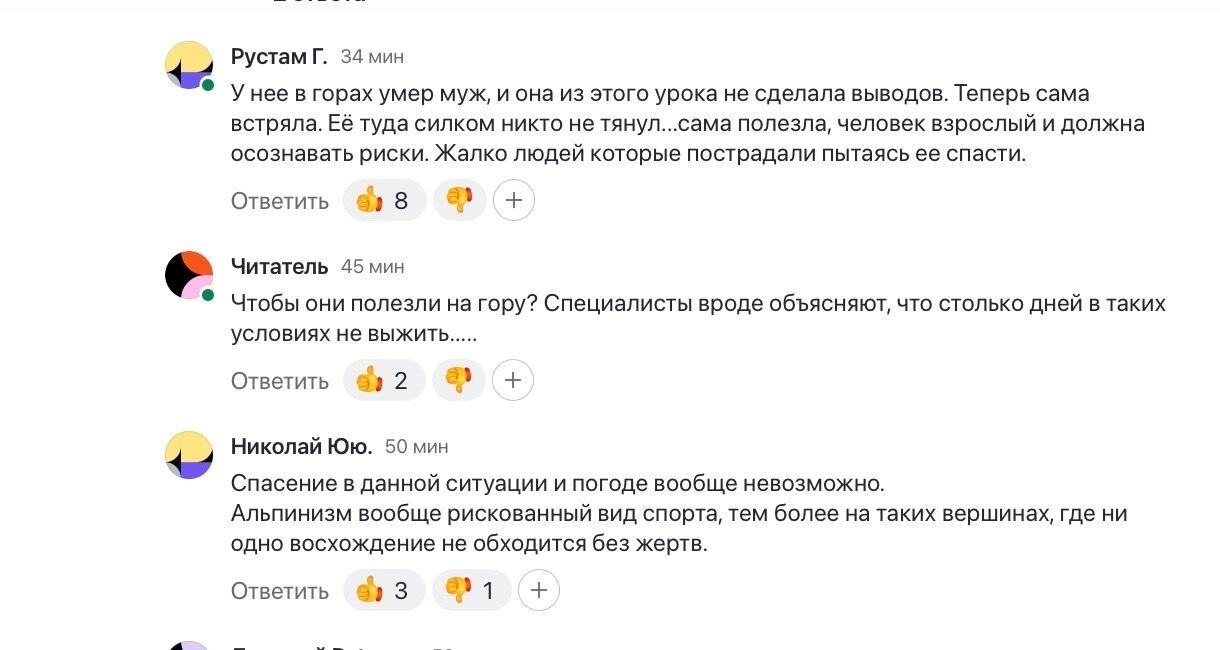
Task: Open the Николай Юю. username link
Action: (301, 446)
